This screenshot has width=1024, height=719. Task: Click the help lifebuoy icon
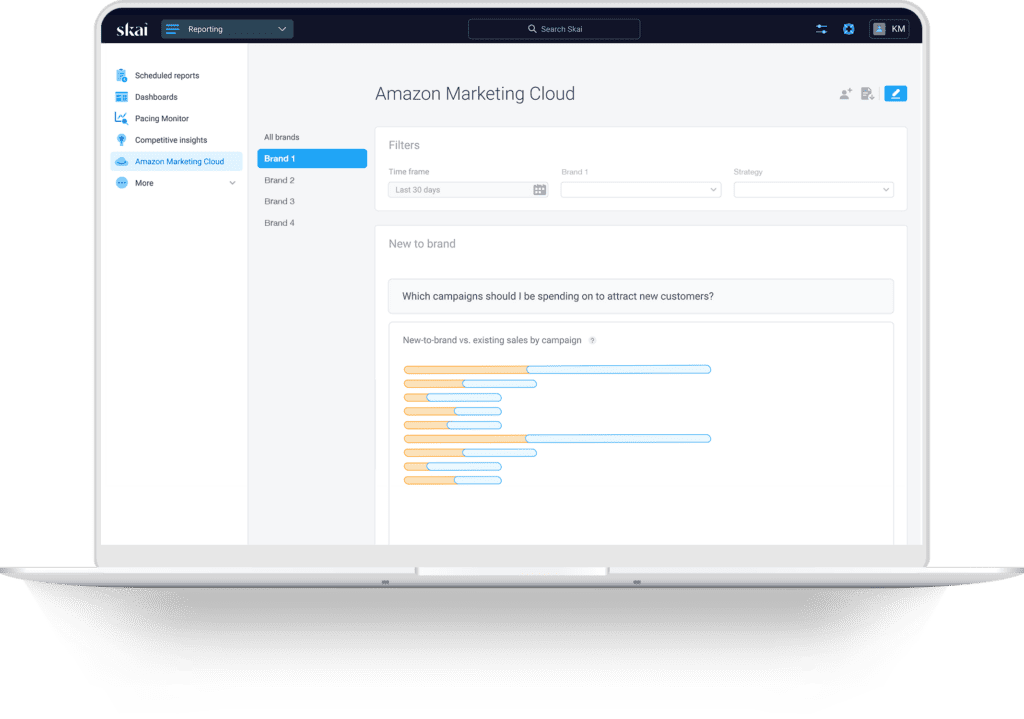pos(848,28)
